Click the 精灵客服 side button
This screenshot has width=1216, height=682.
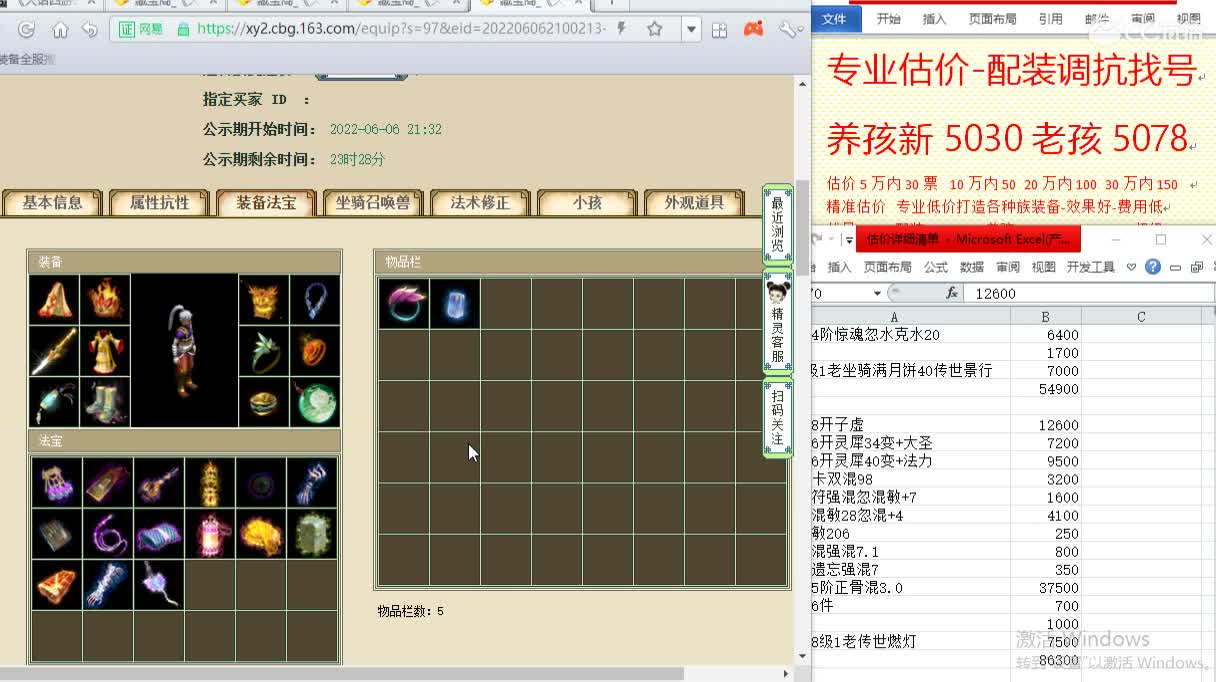(x=777, y=322)
